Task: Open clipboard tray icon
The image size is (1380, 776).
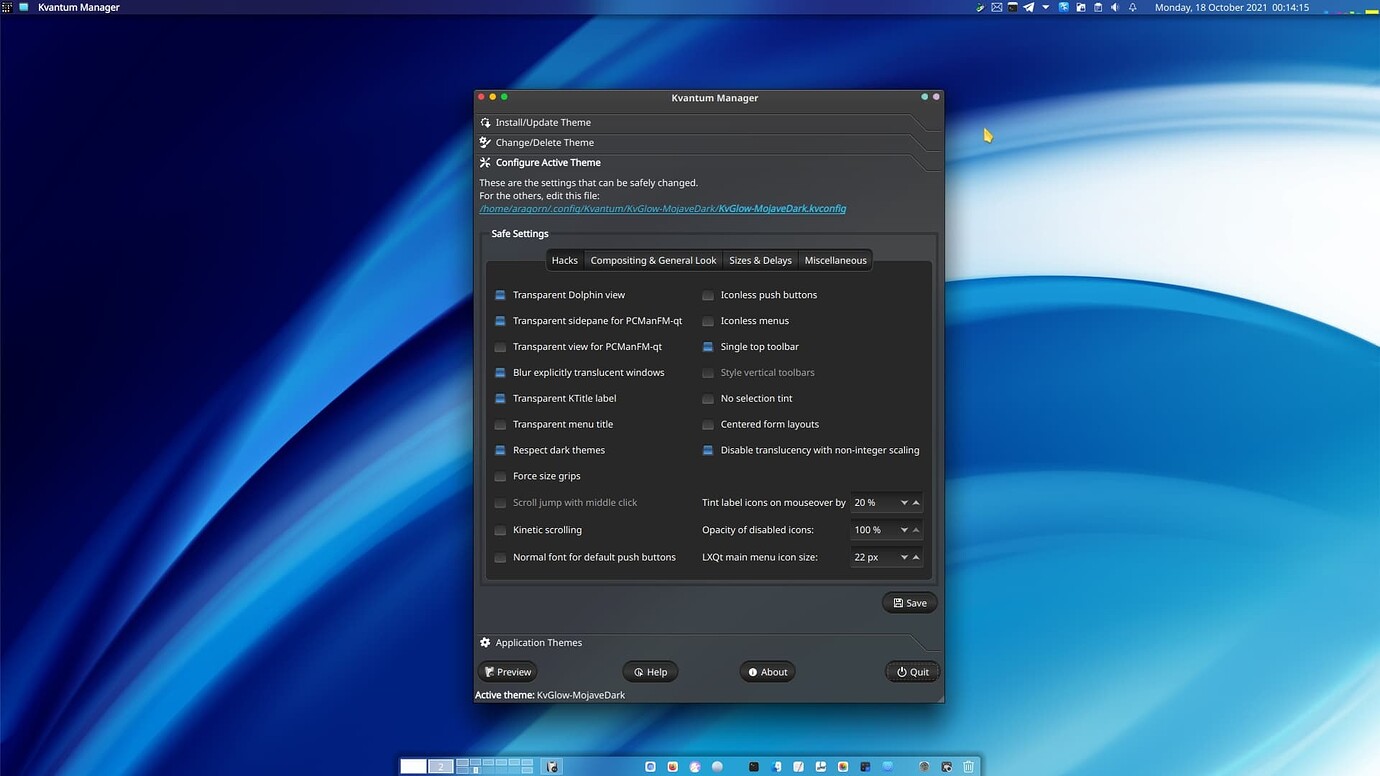Action: tap(1098, 7)
